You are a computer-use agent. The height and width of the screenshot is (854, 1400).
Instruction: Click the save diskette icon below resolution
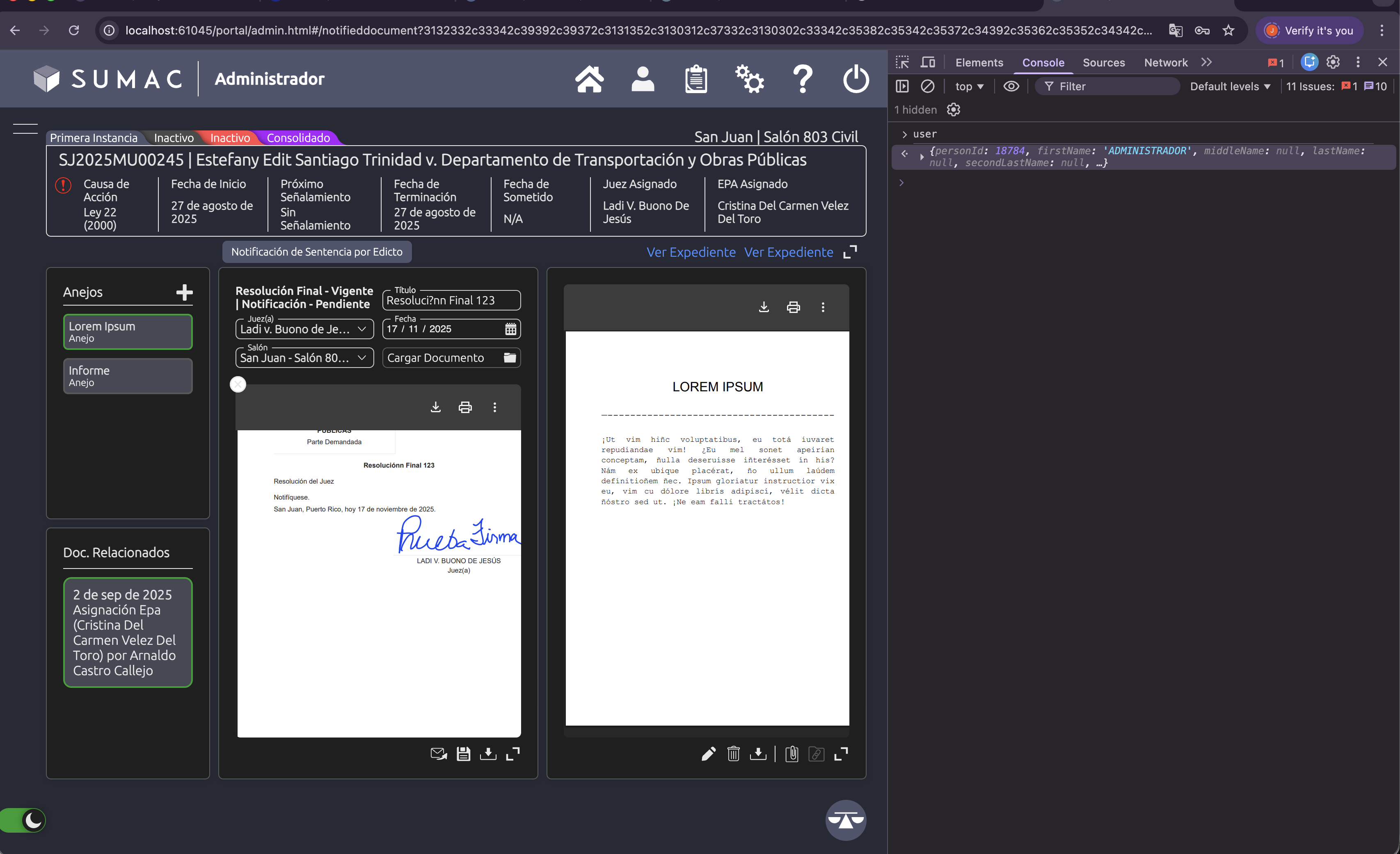[x=463, y=754]
